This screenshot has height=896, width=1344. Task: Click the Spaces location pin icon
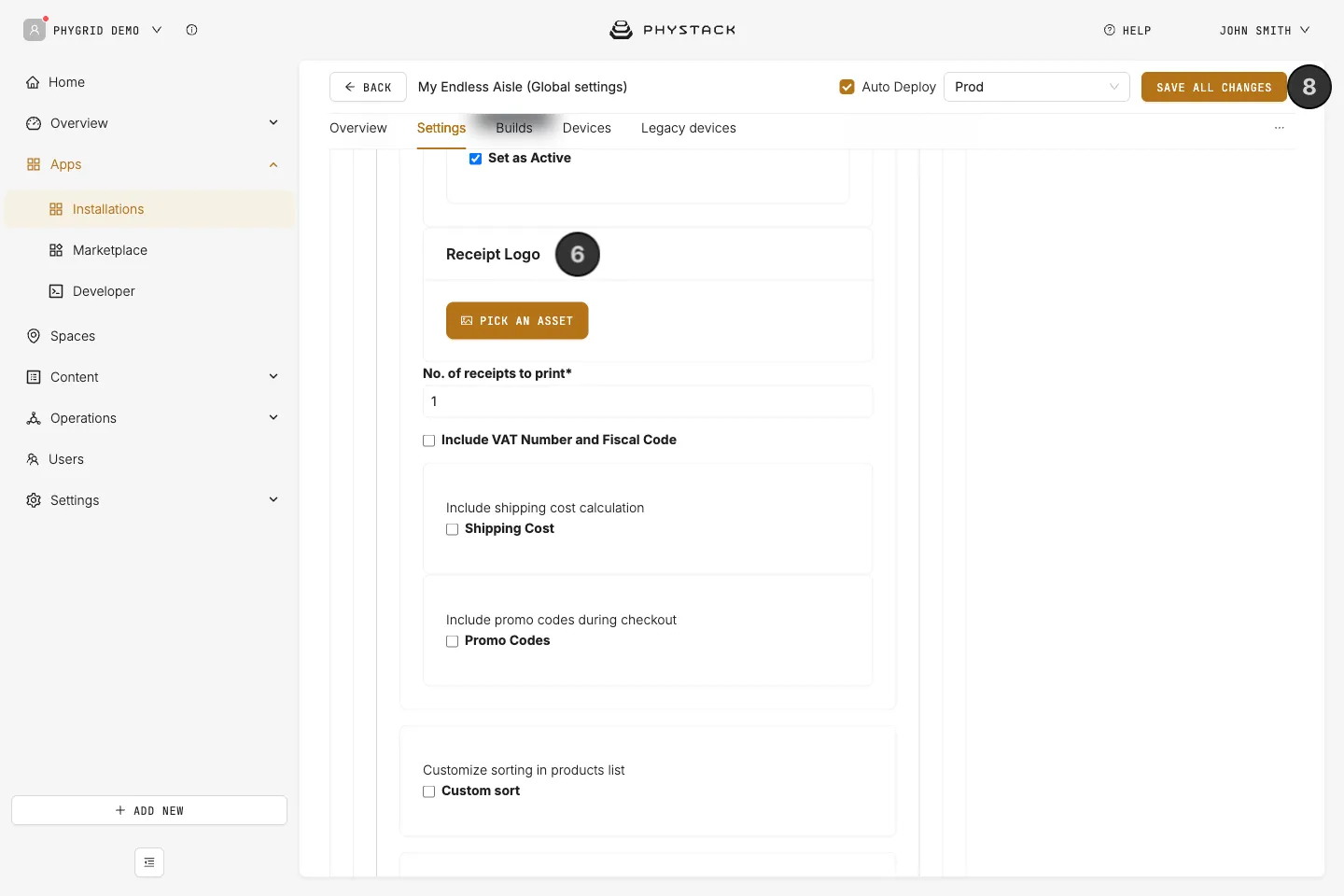[34, 336]
